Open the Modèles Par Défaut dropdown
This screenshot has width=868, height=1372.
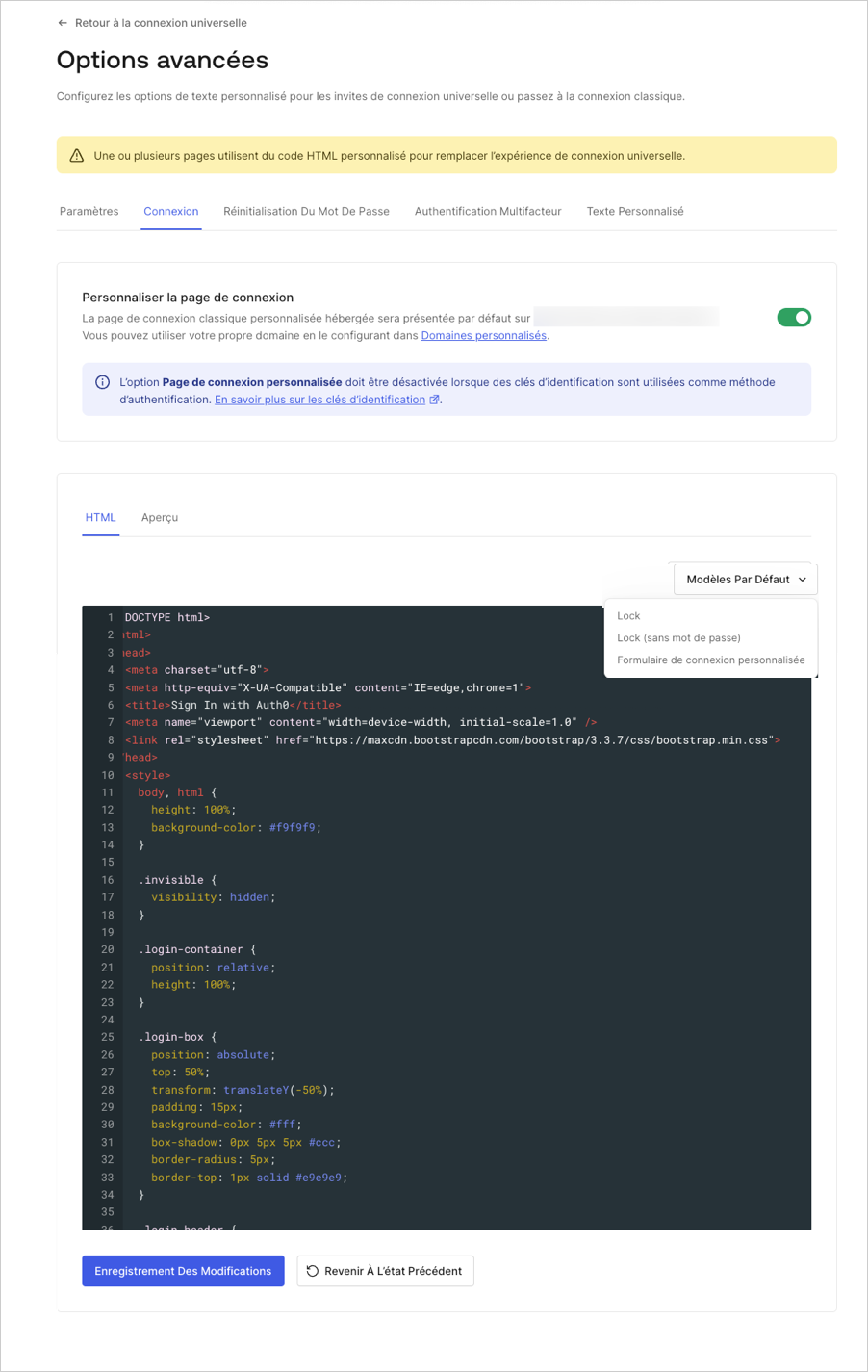[x=746, y=580]
